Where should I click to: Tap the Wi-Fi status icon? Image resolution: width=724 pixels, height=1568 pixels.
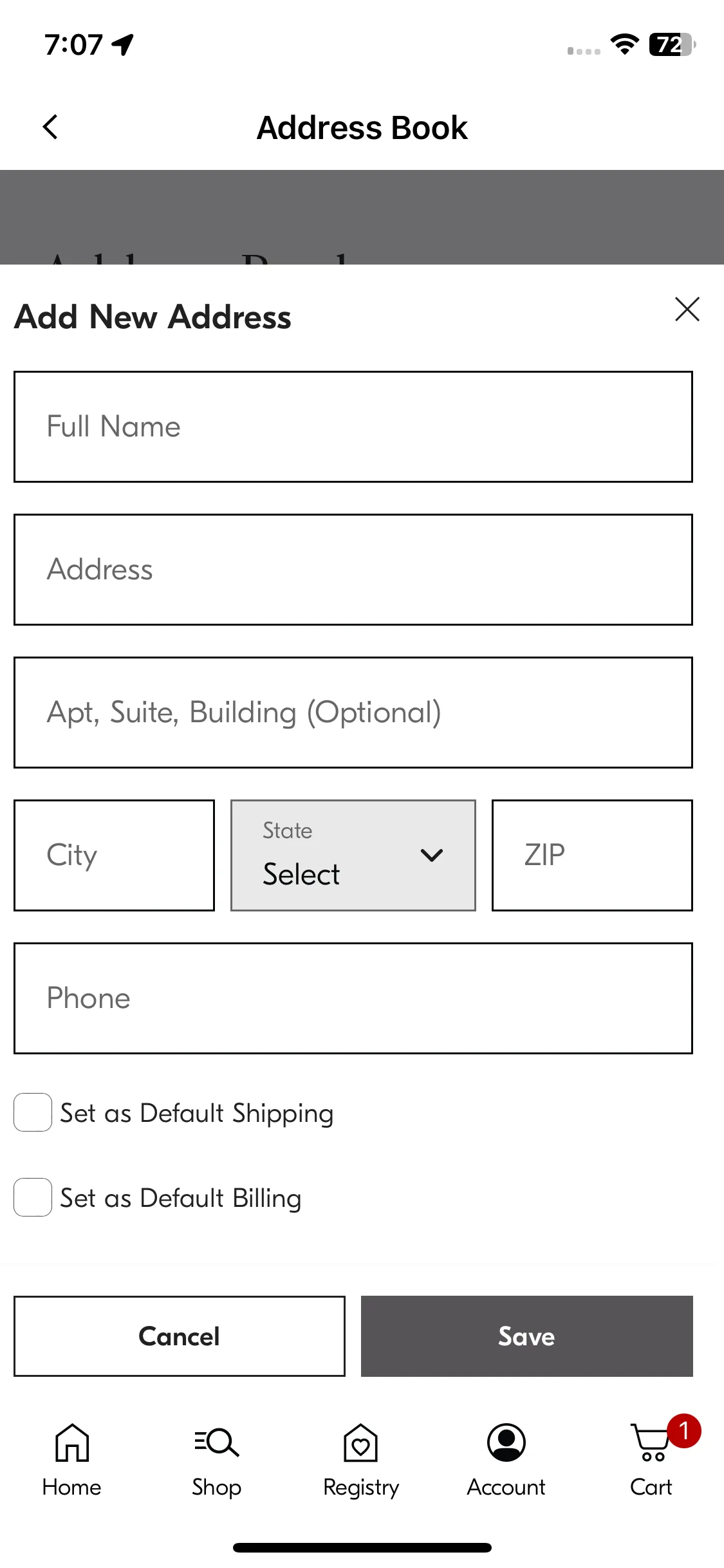point(624,44)
